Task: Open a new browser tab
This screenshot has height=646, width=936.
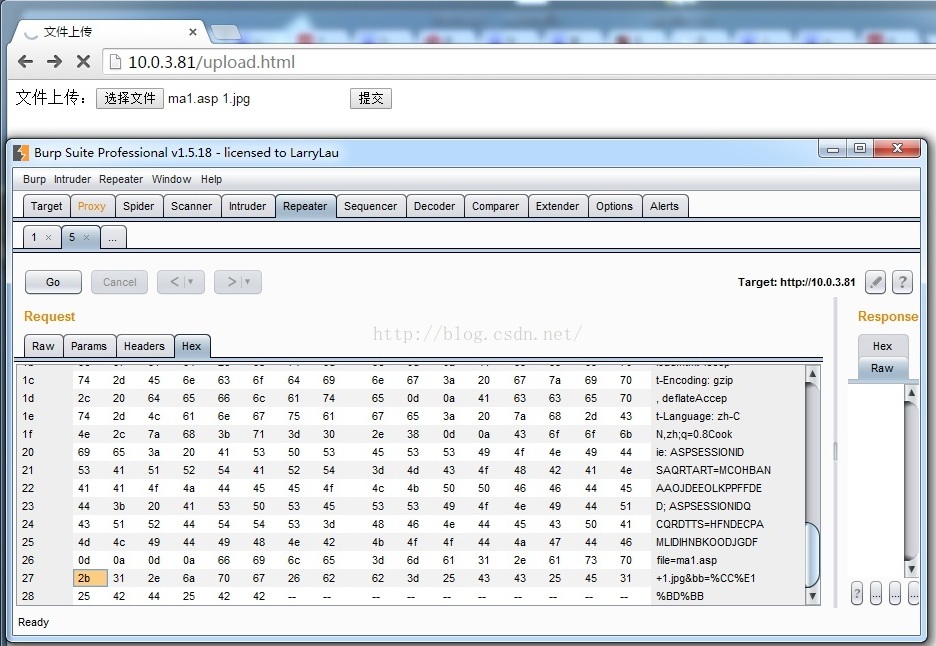Action: pyautogui.click(x=225, y=33)
